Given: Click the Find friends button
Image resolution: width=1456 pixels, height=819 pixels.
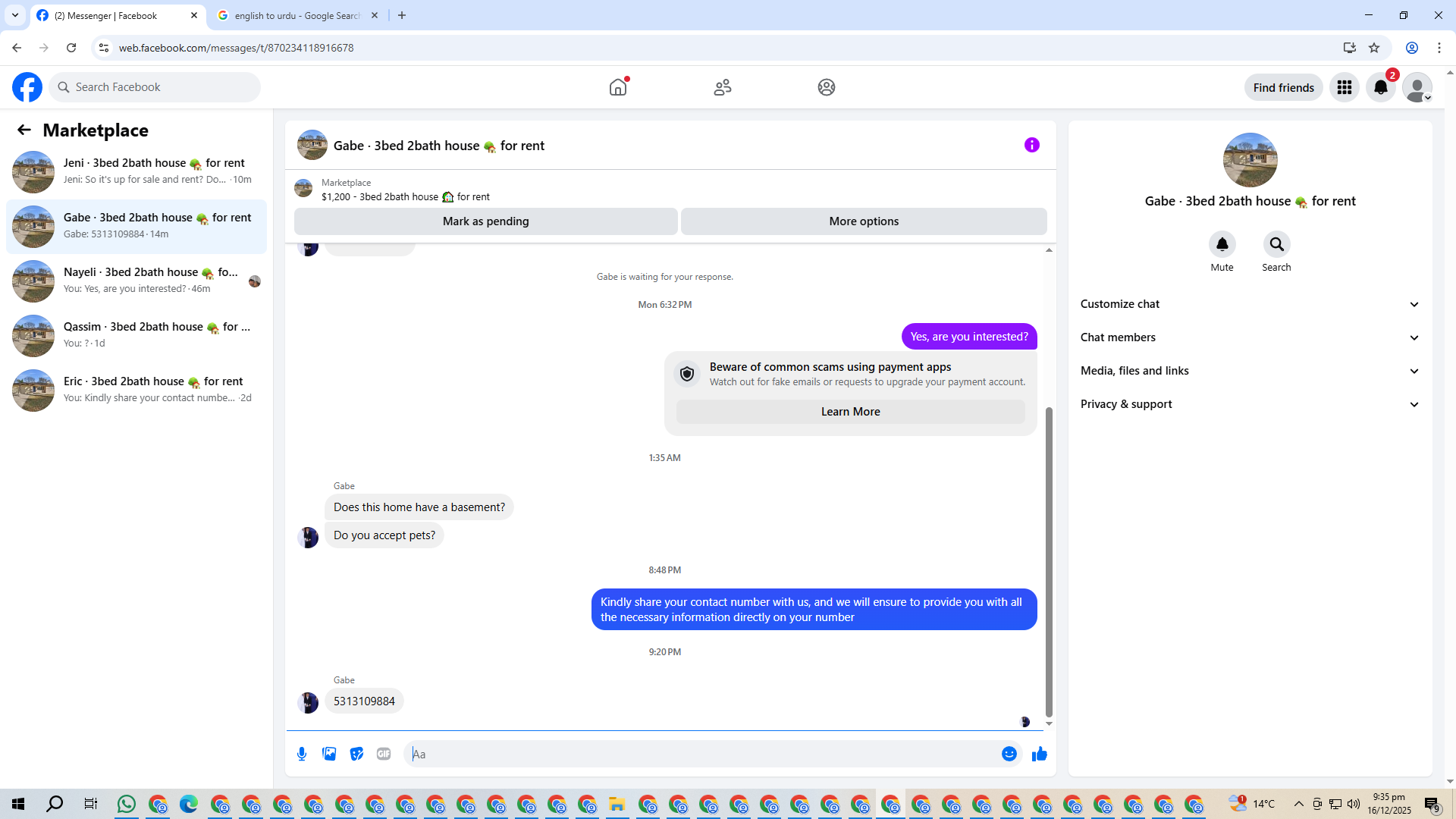Looking at the screenshot, I should coord(1284,87).
